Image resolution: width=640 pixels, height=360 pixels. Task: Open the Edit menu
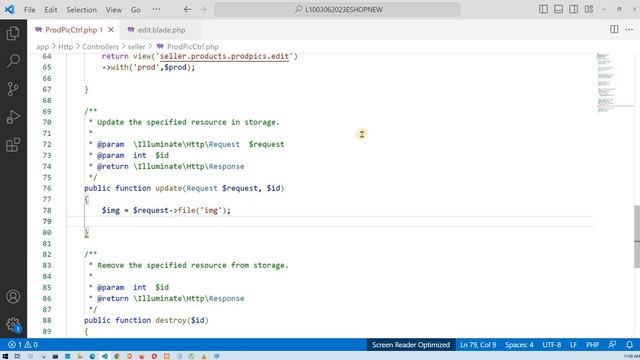(51, 9)
